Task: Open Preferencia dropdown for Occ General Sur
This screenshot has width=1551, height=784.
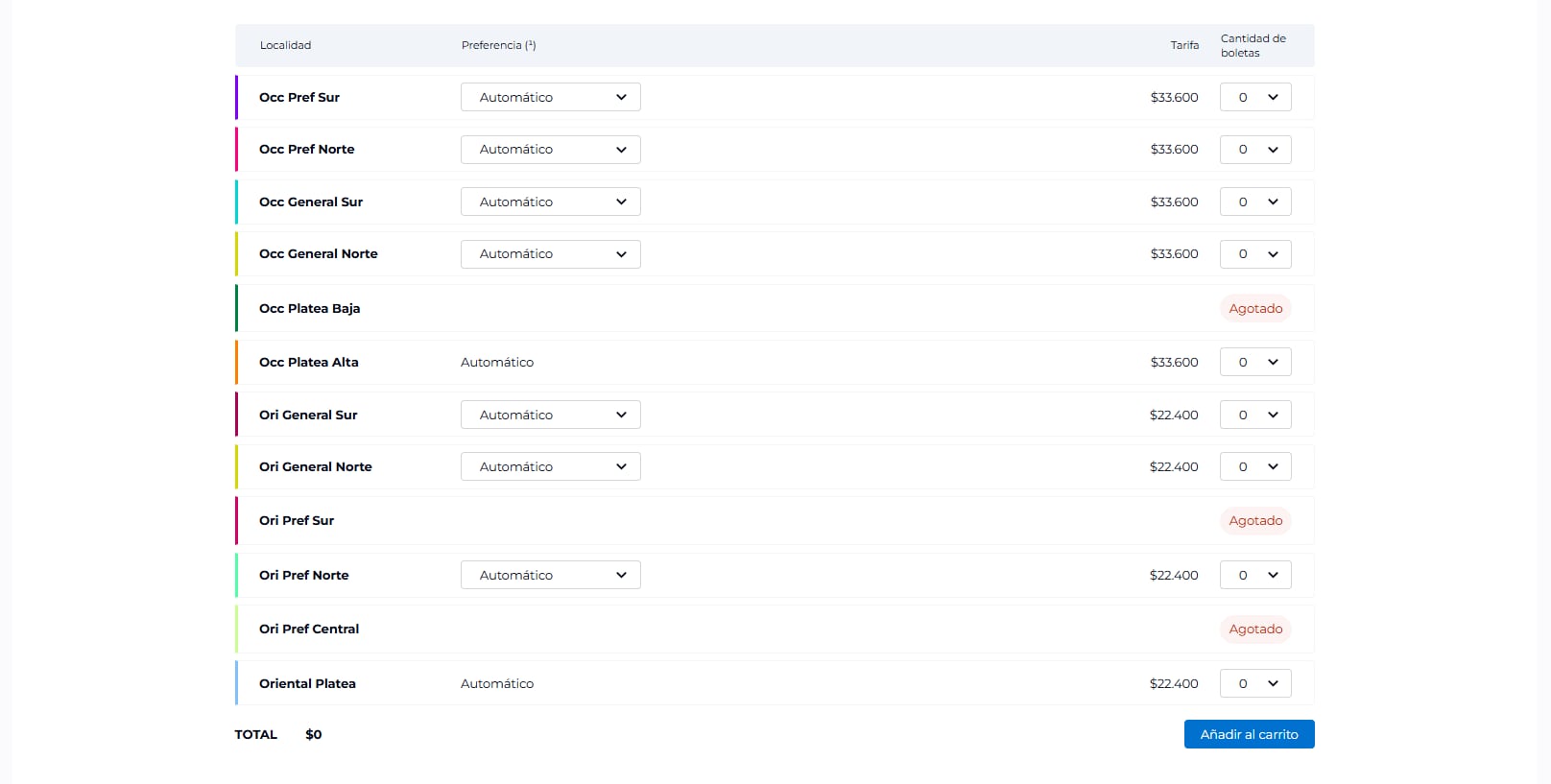Action: pyautogui.click(x=551, y=202)
